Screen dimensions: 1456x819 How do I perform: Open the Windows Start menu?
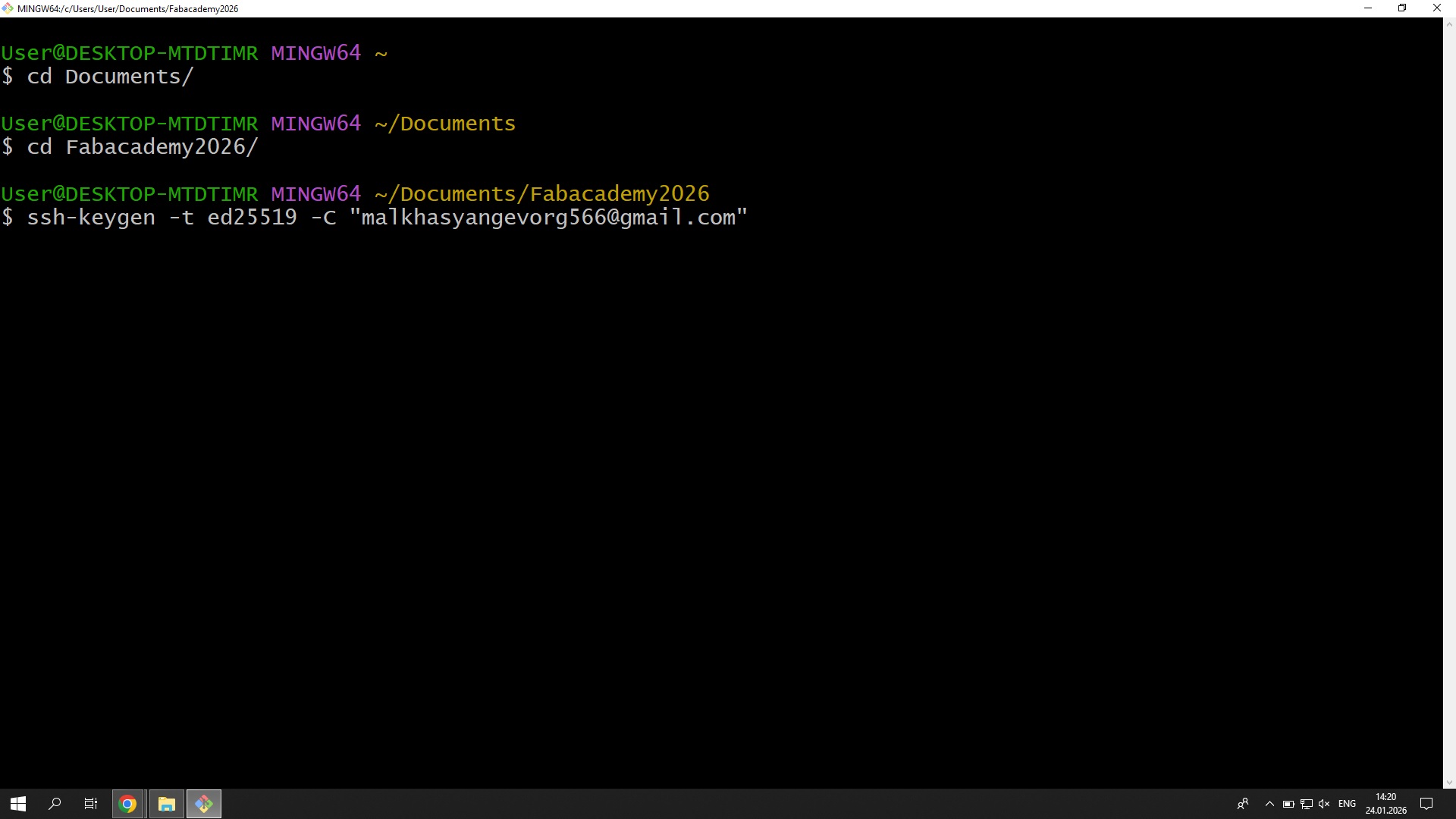[18, 804]
